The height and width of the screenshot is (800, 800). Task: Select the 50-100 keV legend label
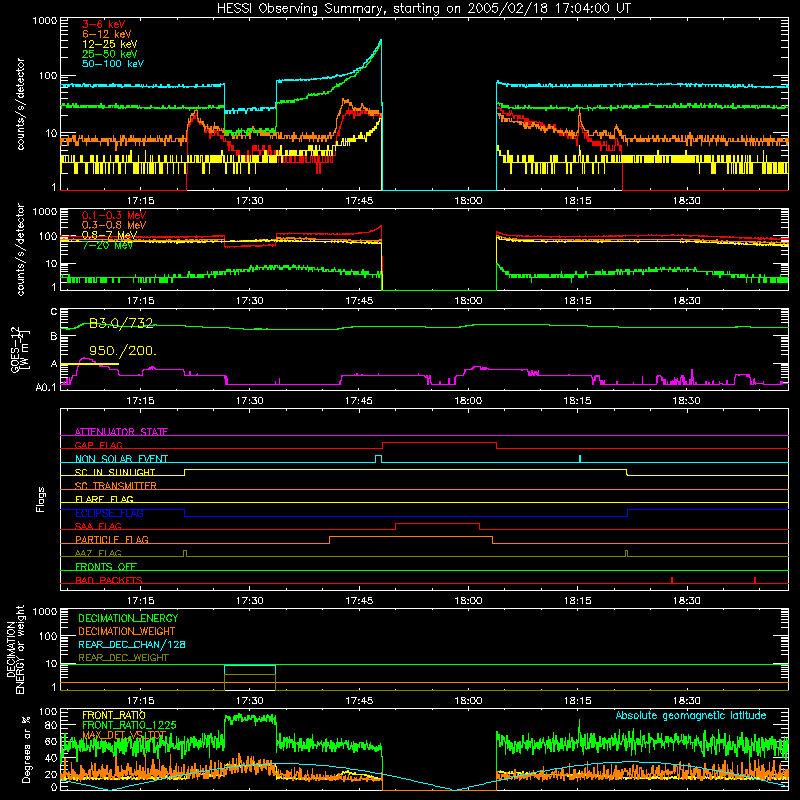pos(113,64)
